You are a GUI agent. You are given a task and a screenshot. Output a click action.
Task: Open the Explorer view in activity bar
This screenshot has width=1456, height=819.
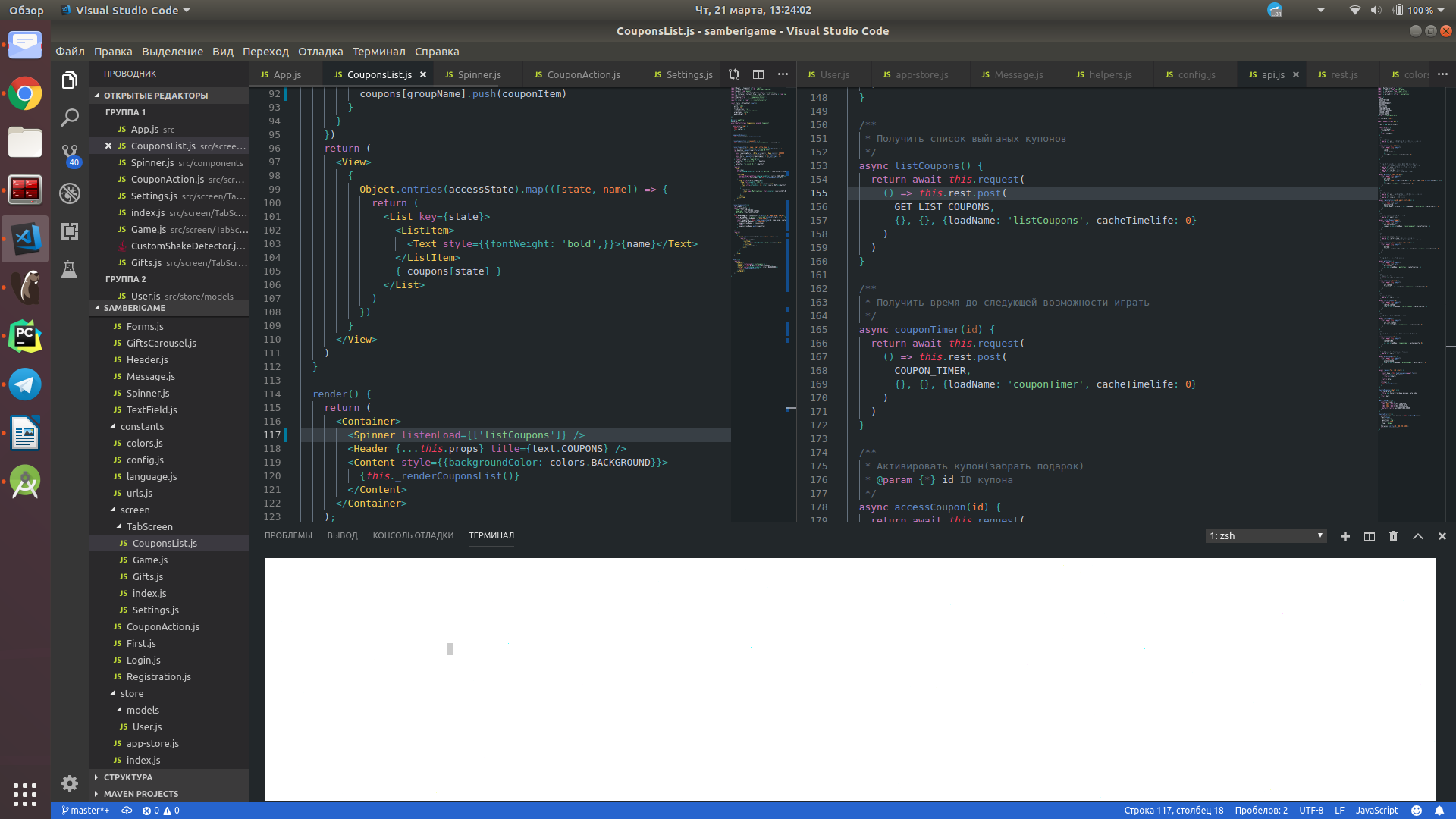coord(70,80)
